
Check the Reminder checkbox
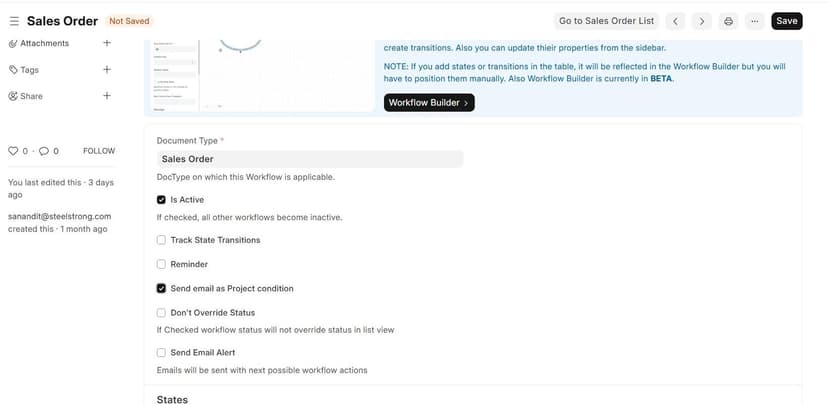162,264
